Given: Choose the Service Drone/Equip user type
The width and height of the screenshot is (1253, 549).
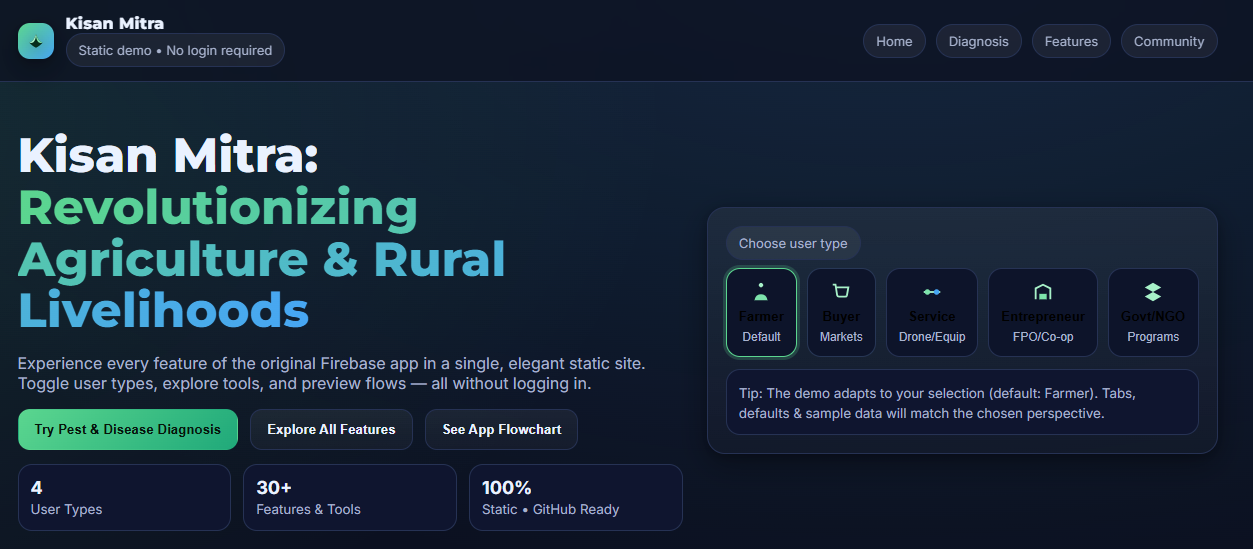Looking at the screenshot, I should tap(932, 313).
